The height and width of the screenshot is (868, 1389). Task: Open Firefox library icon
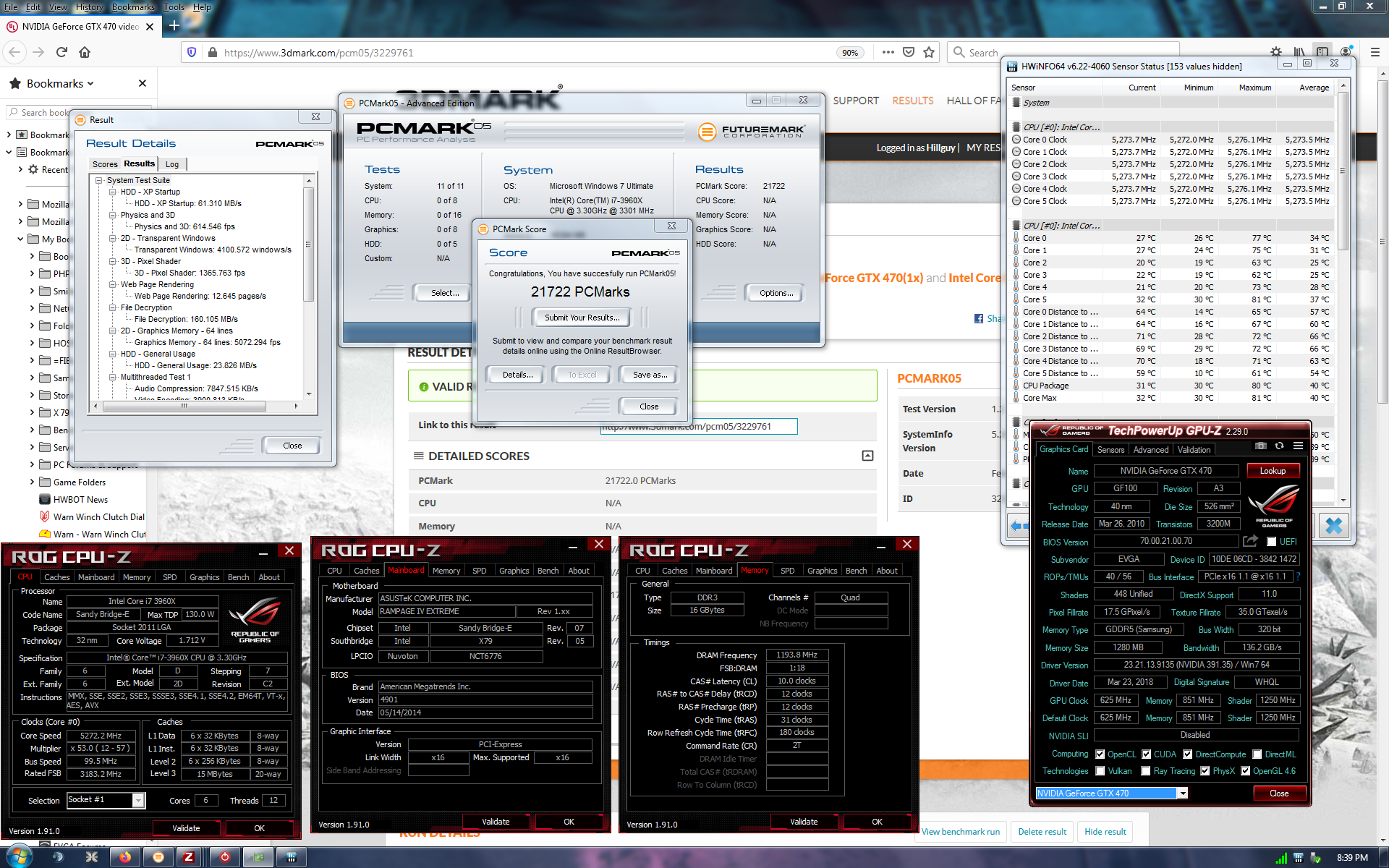(x=1299, y=52)
